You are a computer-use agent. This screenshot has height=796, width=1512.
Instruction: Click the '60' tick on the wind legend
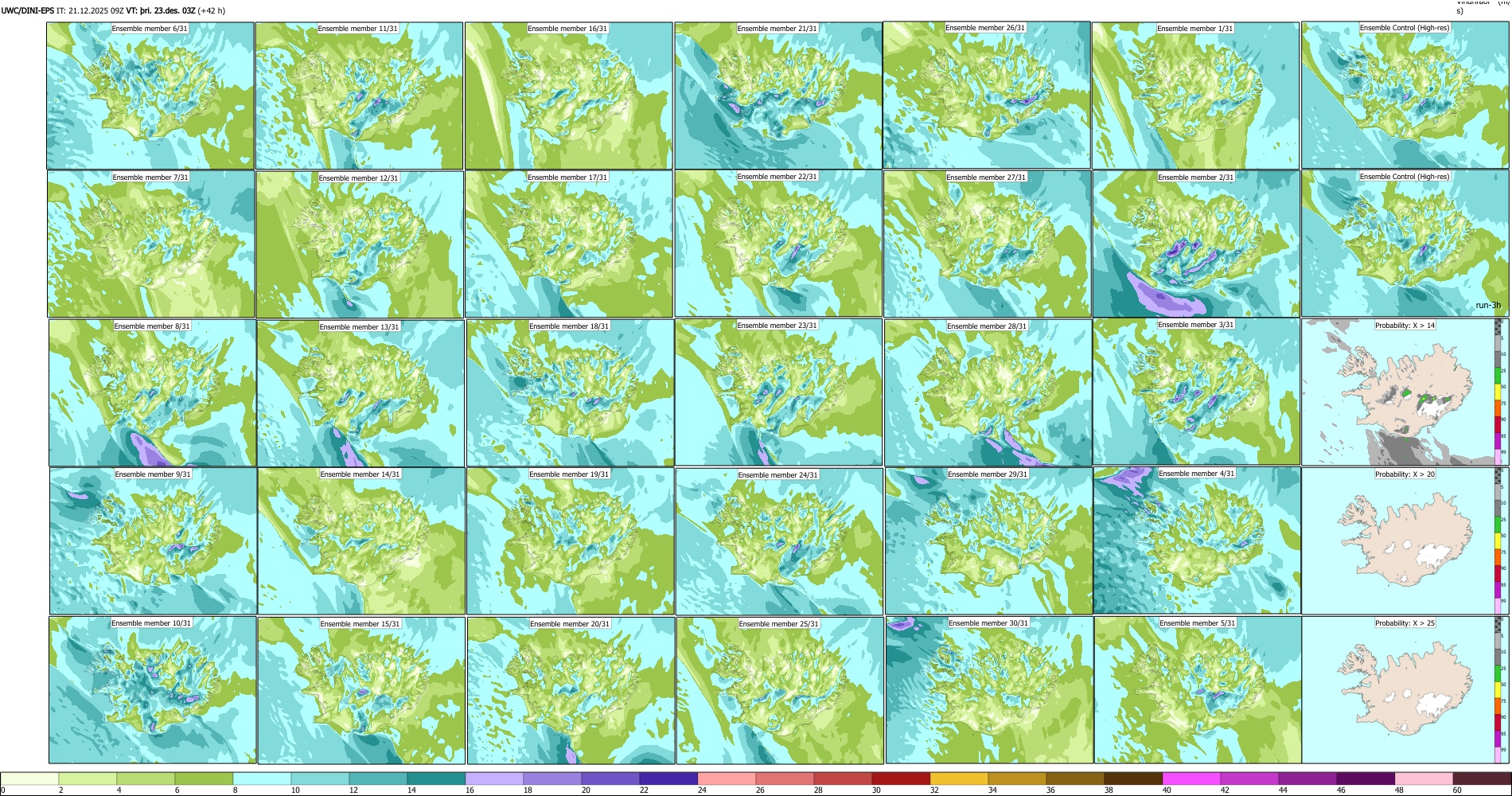1457,790
